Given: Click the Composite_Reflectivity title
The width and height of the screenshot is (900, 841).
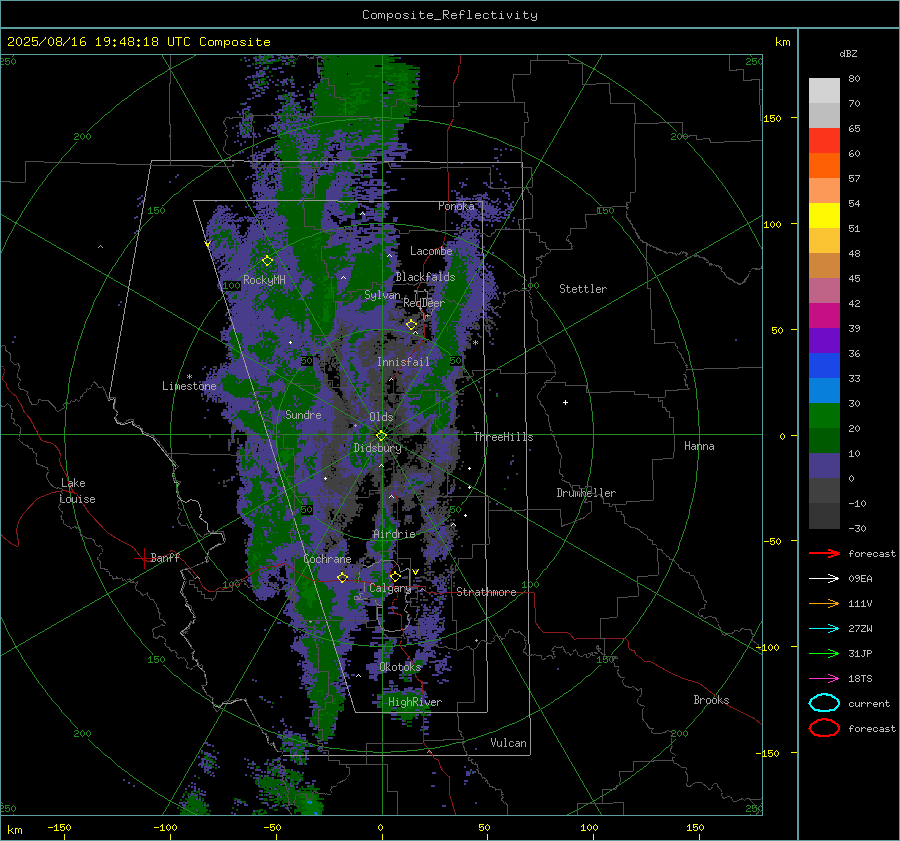Looking at the screenshot, I should 449,15.
